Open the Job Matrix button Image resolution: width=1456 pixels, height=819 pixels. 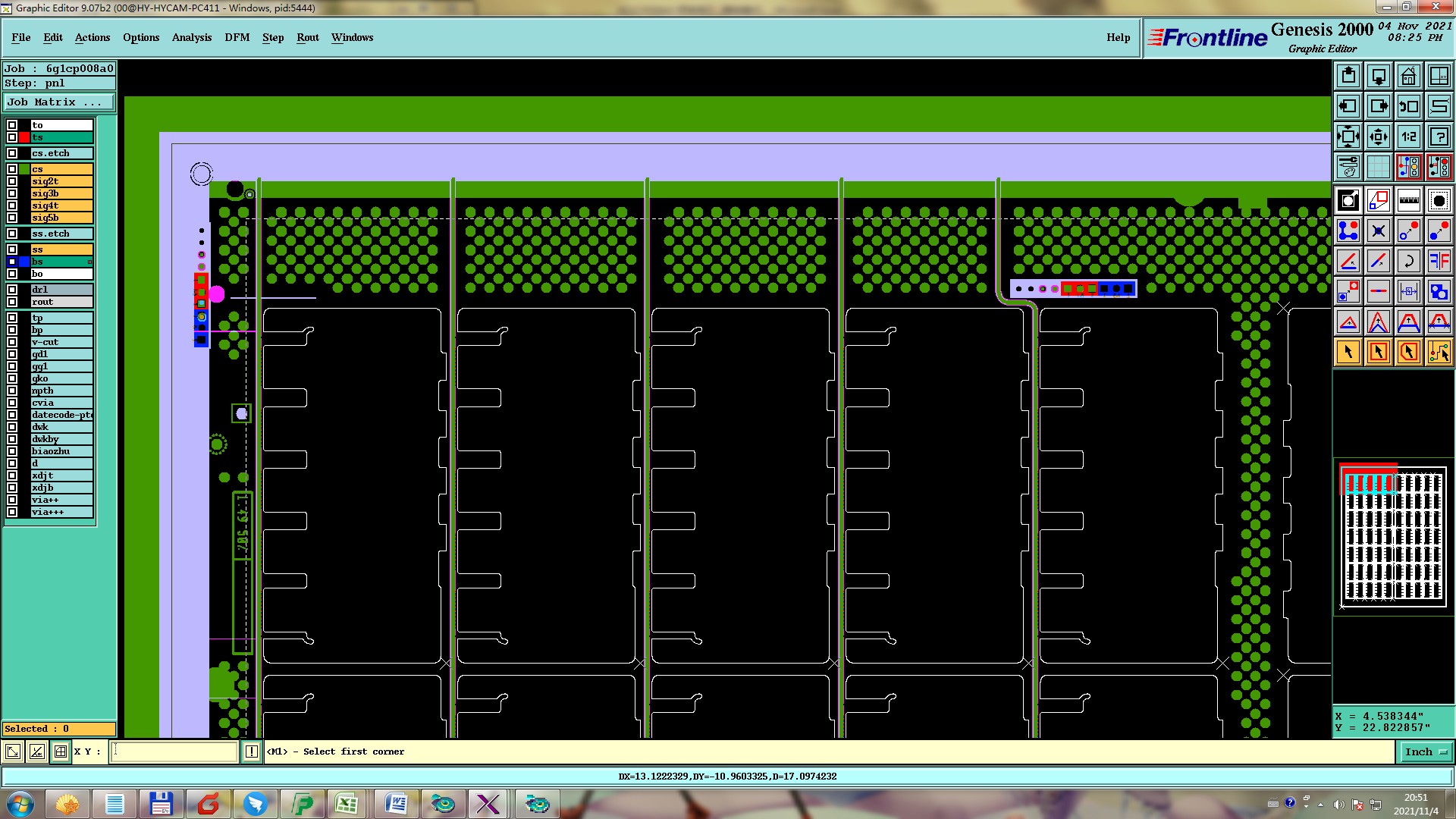tap(59, 102)
